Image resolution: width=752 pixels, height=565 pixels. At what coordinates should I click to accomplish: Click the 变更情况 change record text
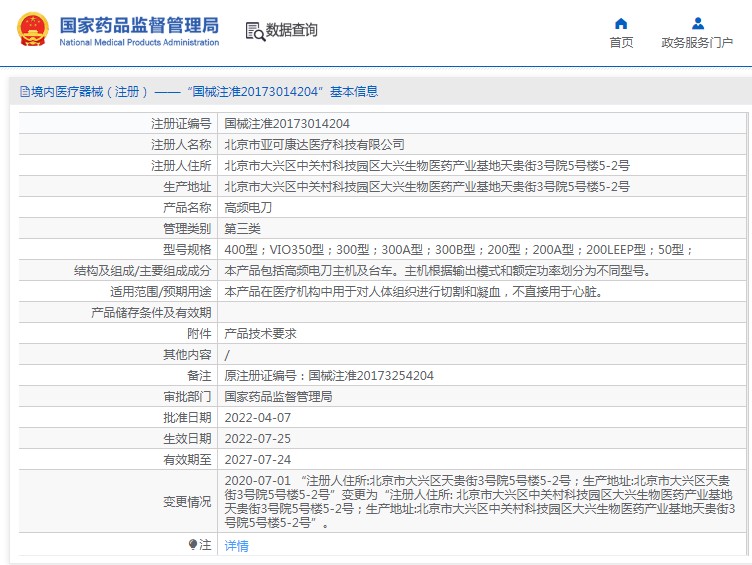click(480, 502)
